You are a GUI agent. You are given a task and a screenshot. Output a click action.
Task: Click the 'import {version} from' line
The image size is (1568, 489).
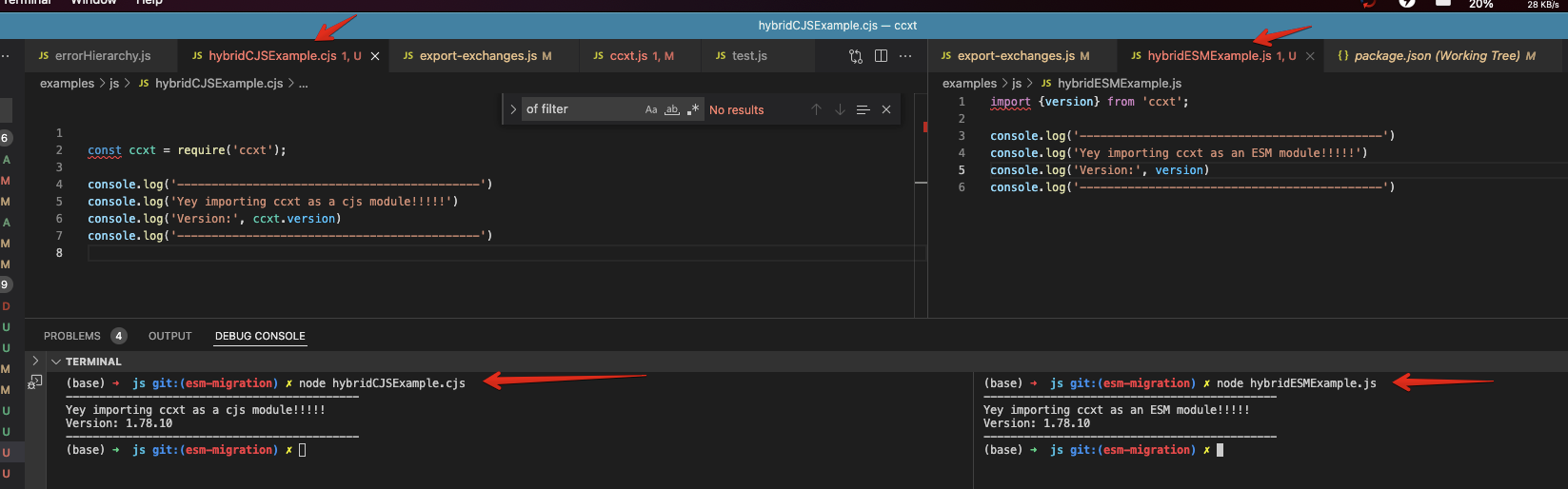pos(1089,102)
